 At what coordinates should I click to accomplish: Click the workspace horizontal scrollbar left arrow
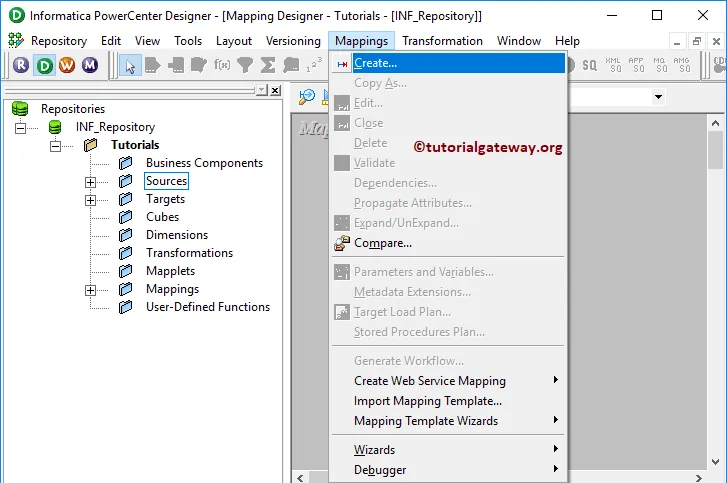point(300,477)
